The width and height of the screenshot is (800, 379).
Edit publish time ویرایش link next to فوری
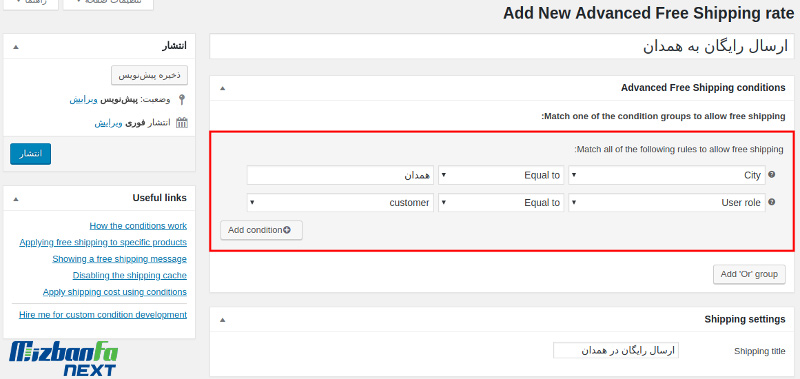[108, 123]
